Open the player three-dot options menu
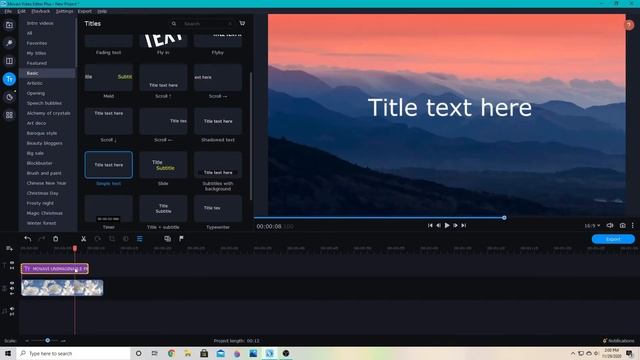Screen dimensions: 640x360 [633, 225]
